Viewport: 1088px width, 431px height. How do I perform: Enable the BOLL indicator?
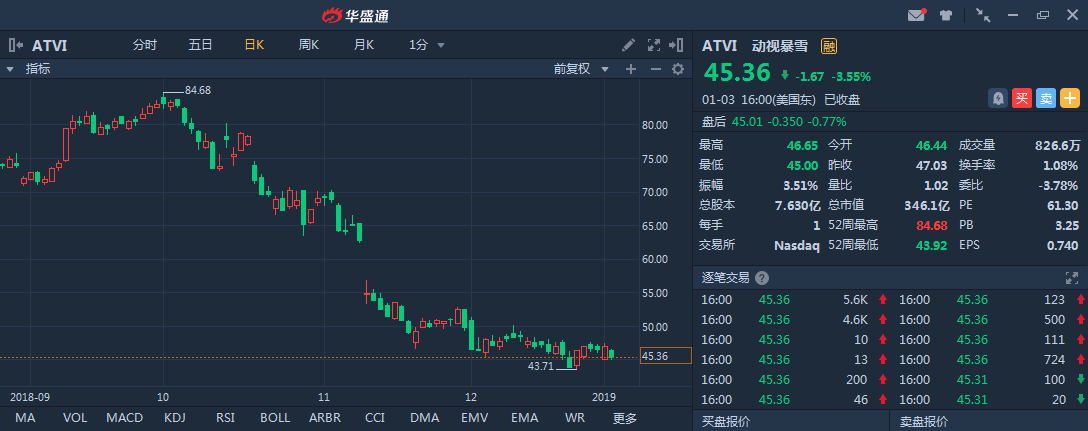[275, 418]
